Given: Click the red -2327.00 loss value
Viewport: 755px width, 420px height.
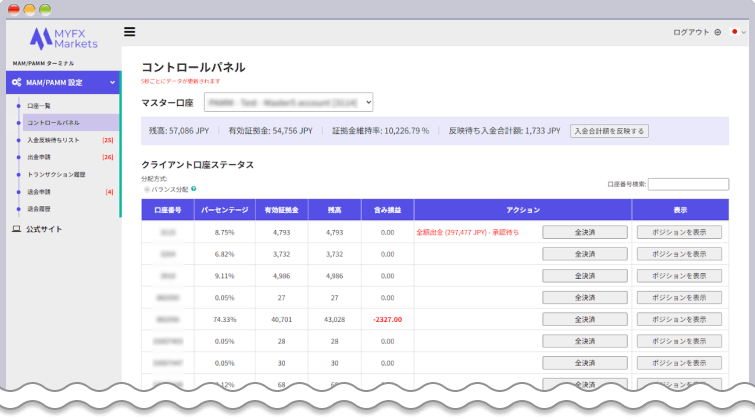Looking at the screenshot, I should [388, 319].
